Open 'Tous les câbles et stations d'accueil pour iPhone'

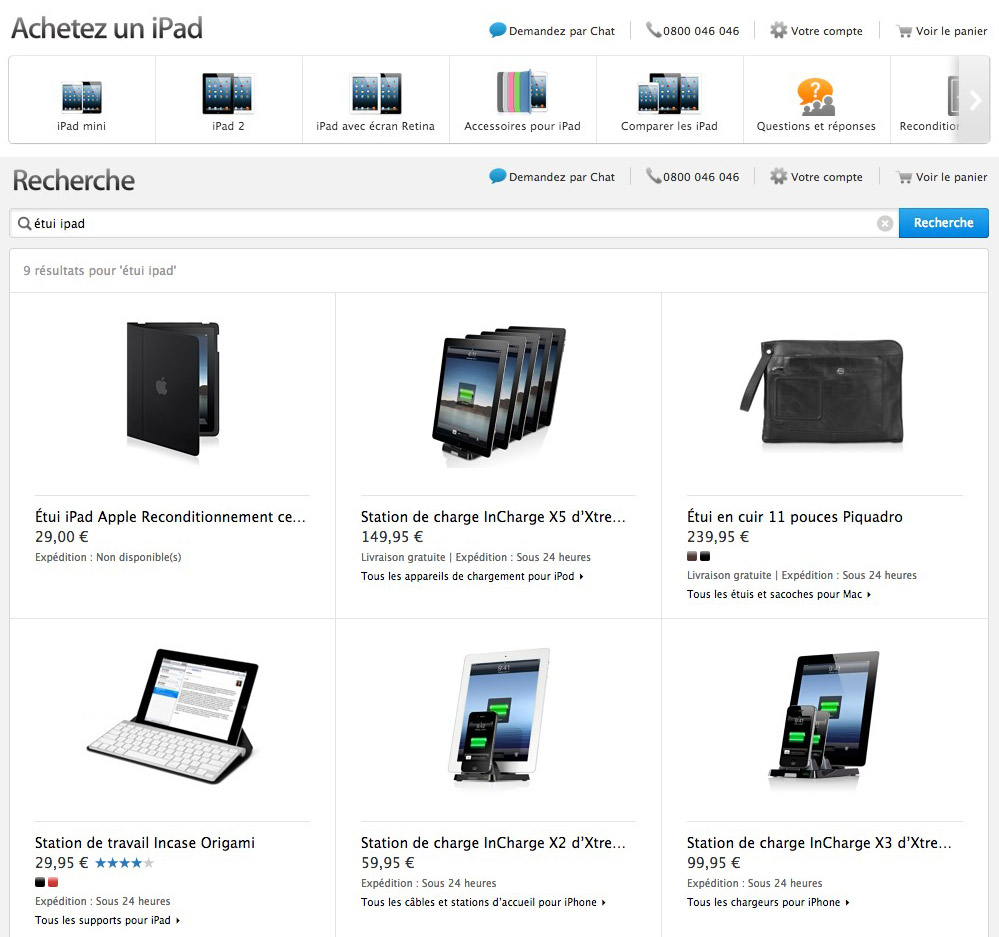point(483,903)
